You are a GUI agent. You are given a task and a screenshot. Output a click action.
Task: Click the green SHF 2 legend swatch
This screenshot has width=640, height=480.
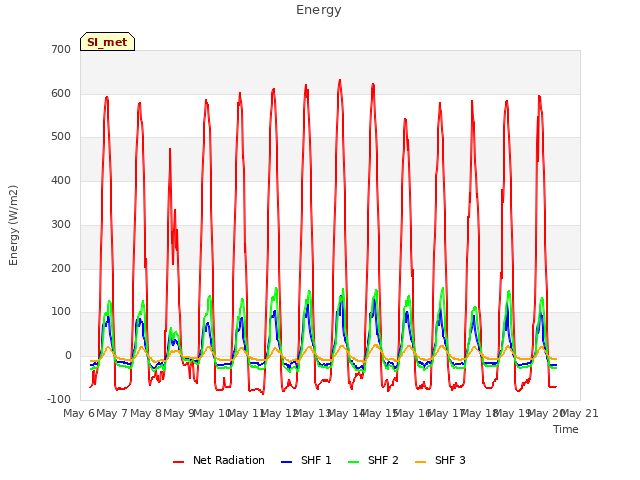click(353, 462)
